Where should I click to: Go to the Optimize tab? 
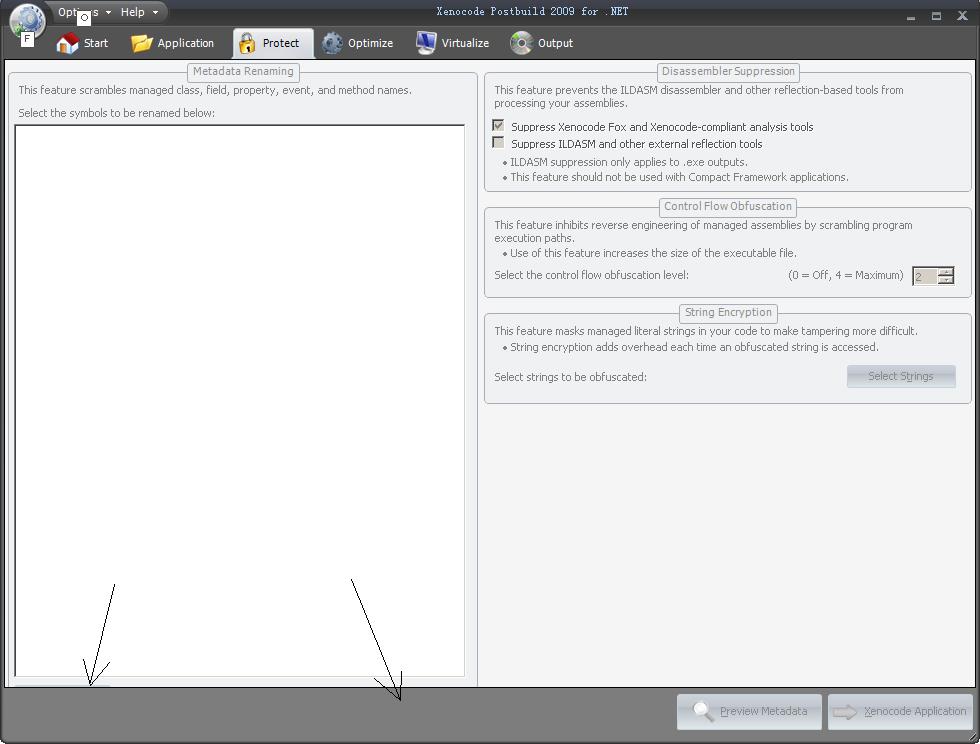point(358,43)
